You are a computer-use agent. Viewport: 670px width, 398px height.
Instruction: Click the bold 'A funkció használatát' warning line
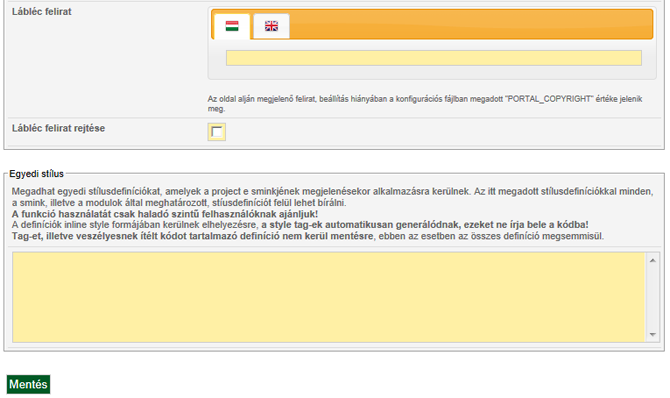point(165,214)
